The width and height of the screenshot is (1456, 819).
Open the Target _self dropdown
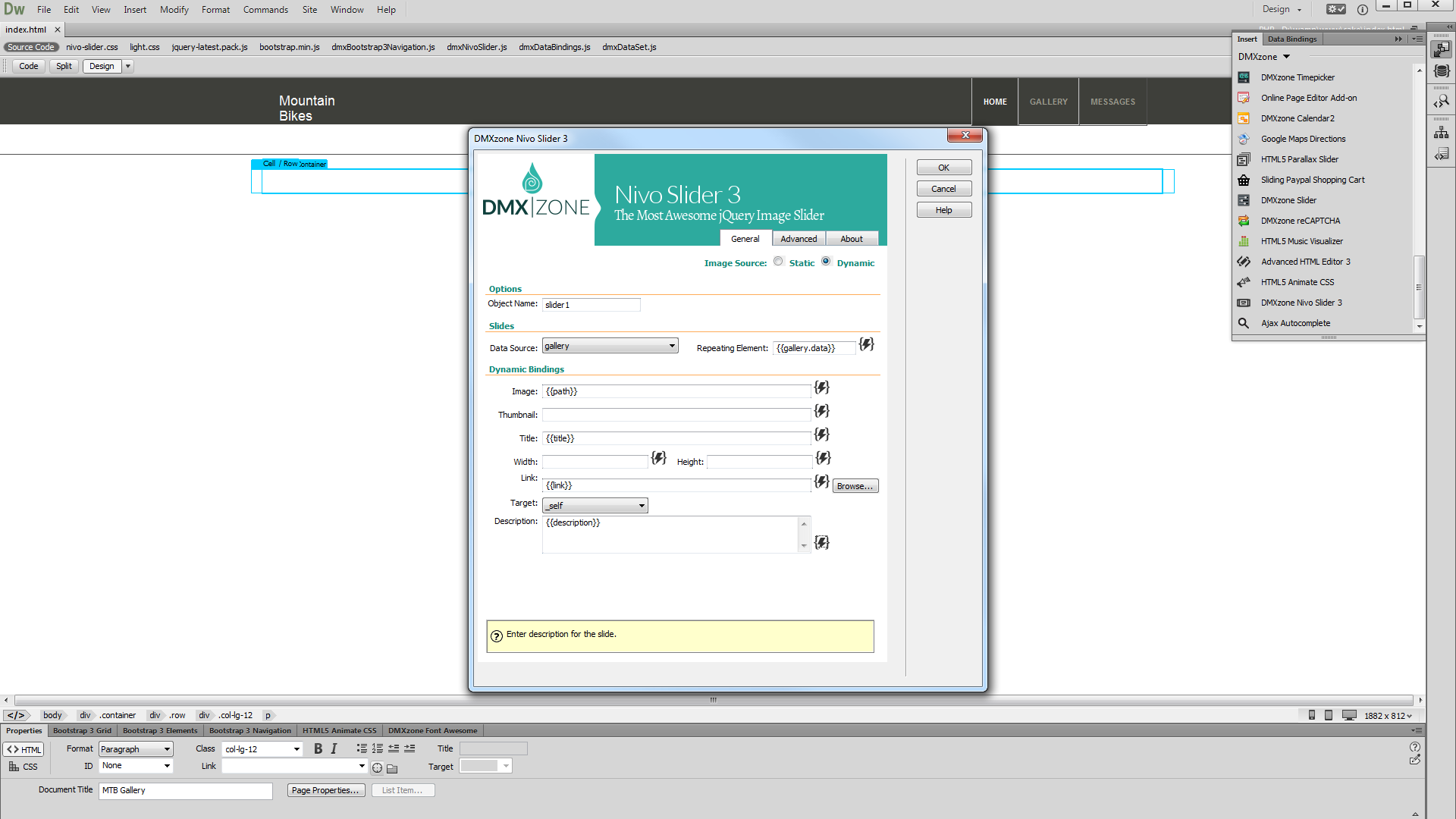click(595, 506)
